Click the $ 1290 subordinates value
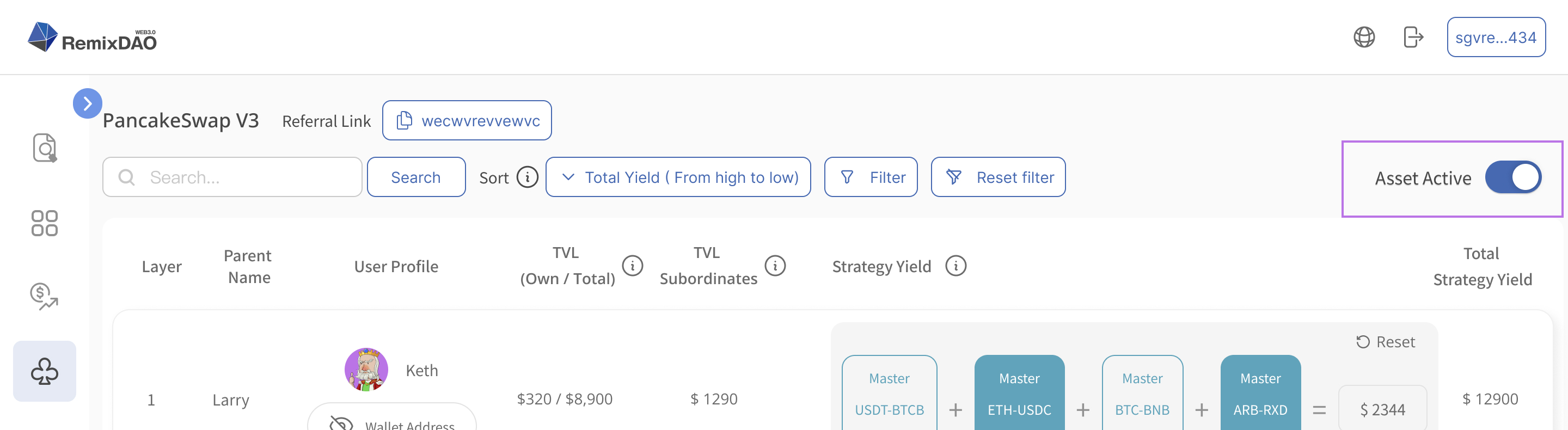The image size is (1568, 430). click(x=713, y=399)
